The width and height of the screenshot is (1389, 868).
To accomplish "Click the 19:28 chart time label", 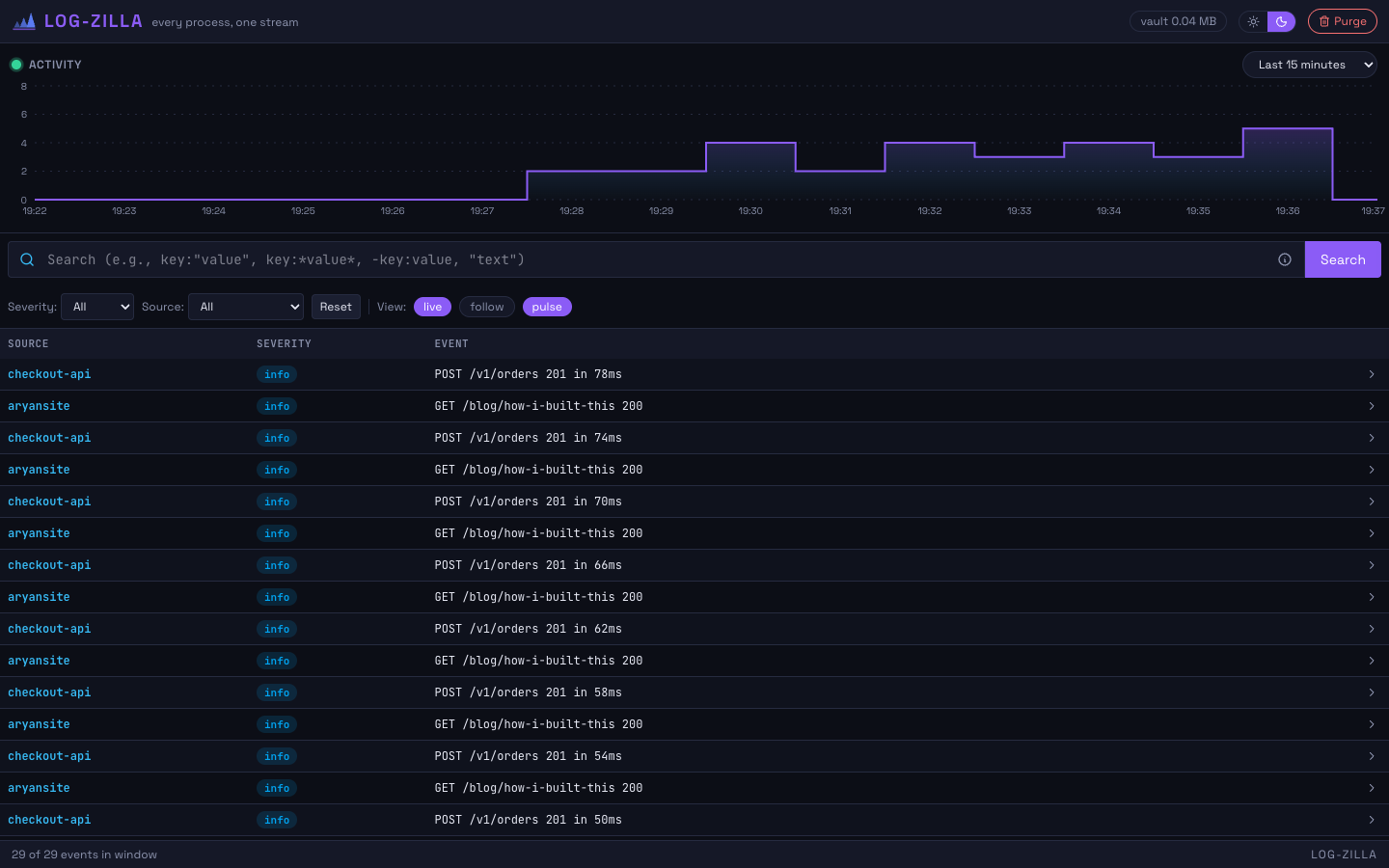I will coord(571,210).
